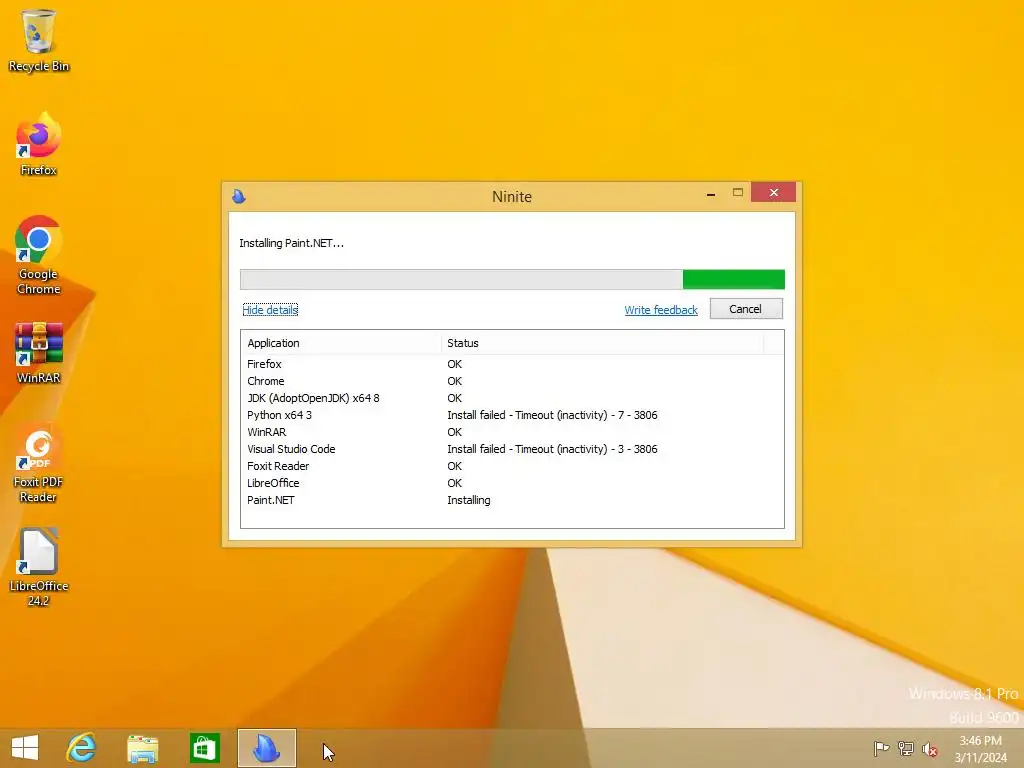Click the Application column header

click(341, 343)
